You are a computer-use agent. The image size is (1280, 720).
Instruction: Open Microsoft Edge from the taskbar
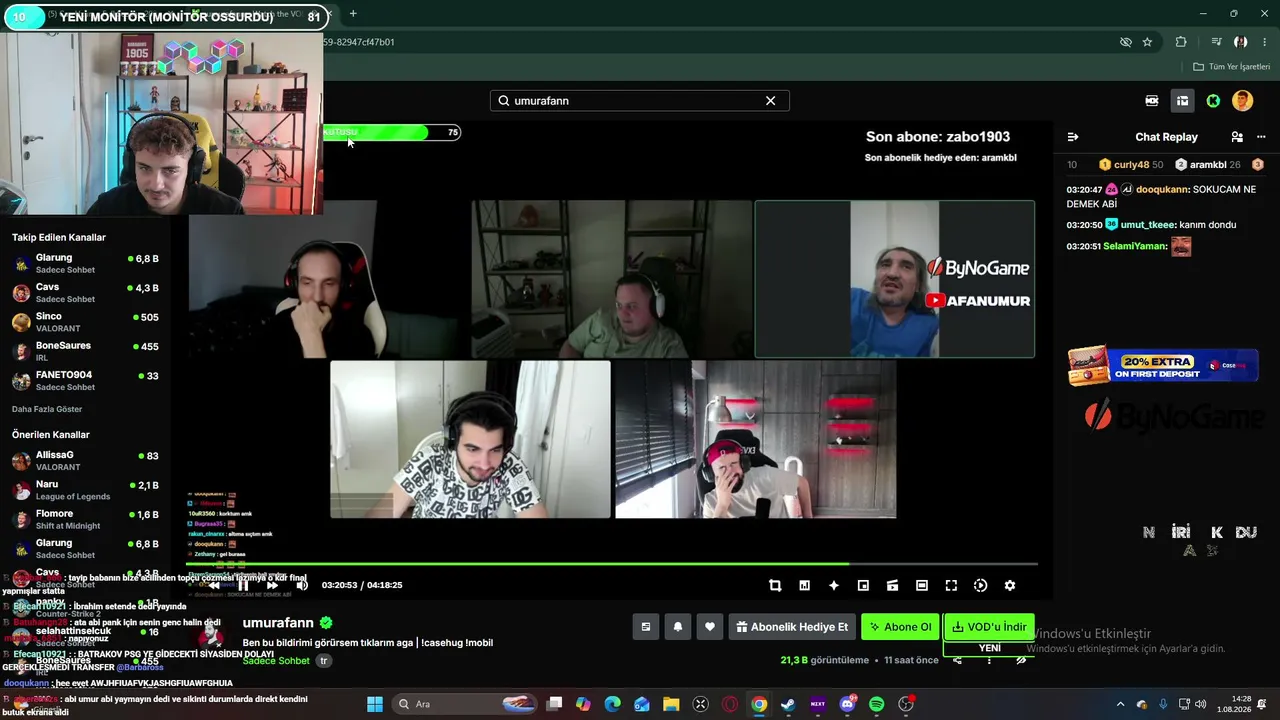tap(613, 705)
